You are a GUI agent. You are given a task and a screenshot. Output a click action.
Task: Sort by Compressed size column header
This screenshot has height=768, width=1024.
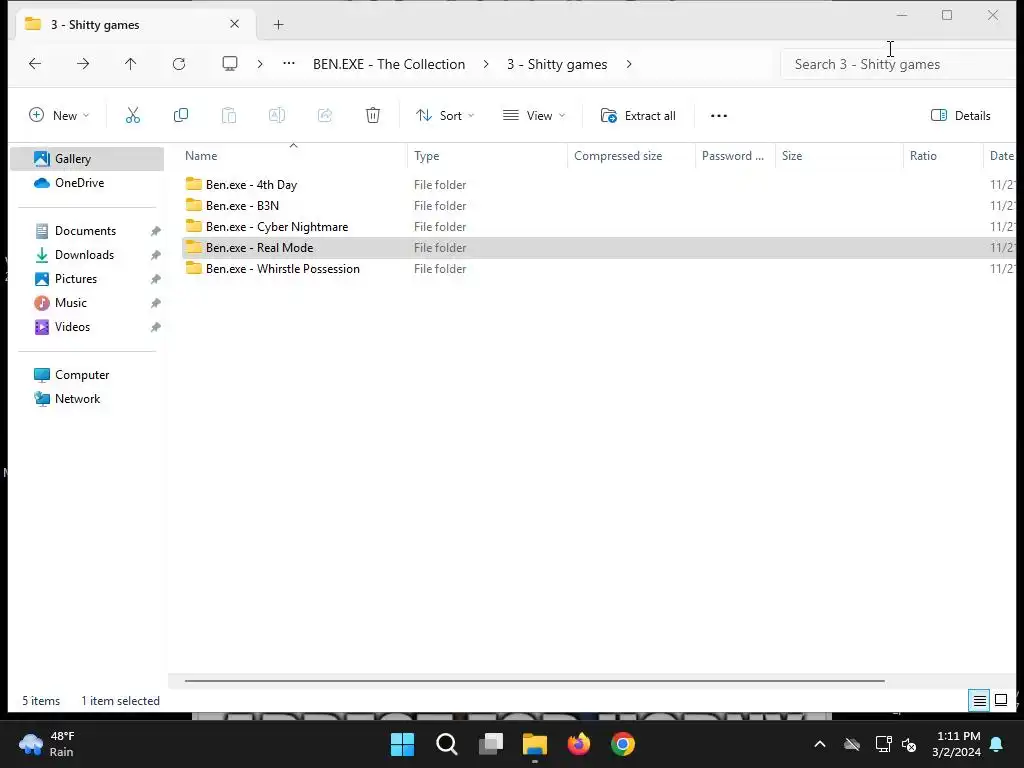(632, 155)
